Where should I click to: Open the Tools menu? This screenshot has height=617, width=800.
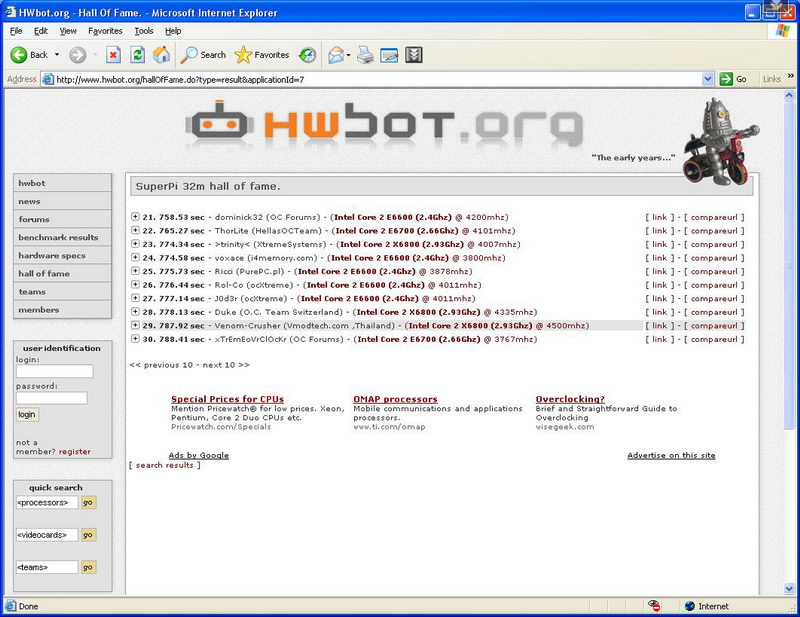pos(144,31)
